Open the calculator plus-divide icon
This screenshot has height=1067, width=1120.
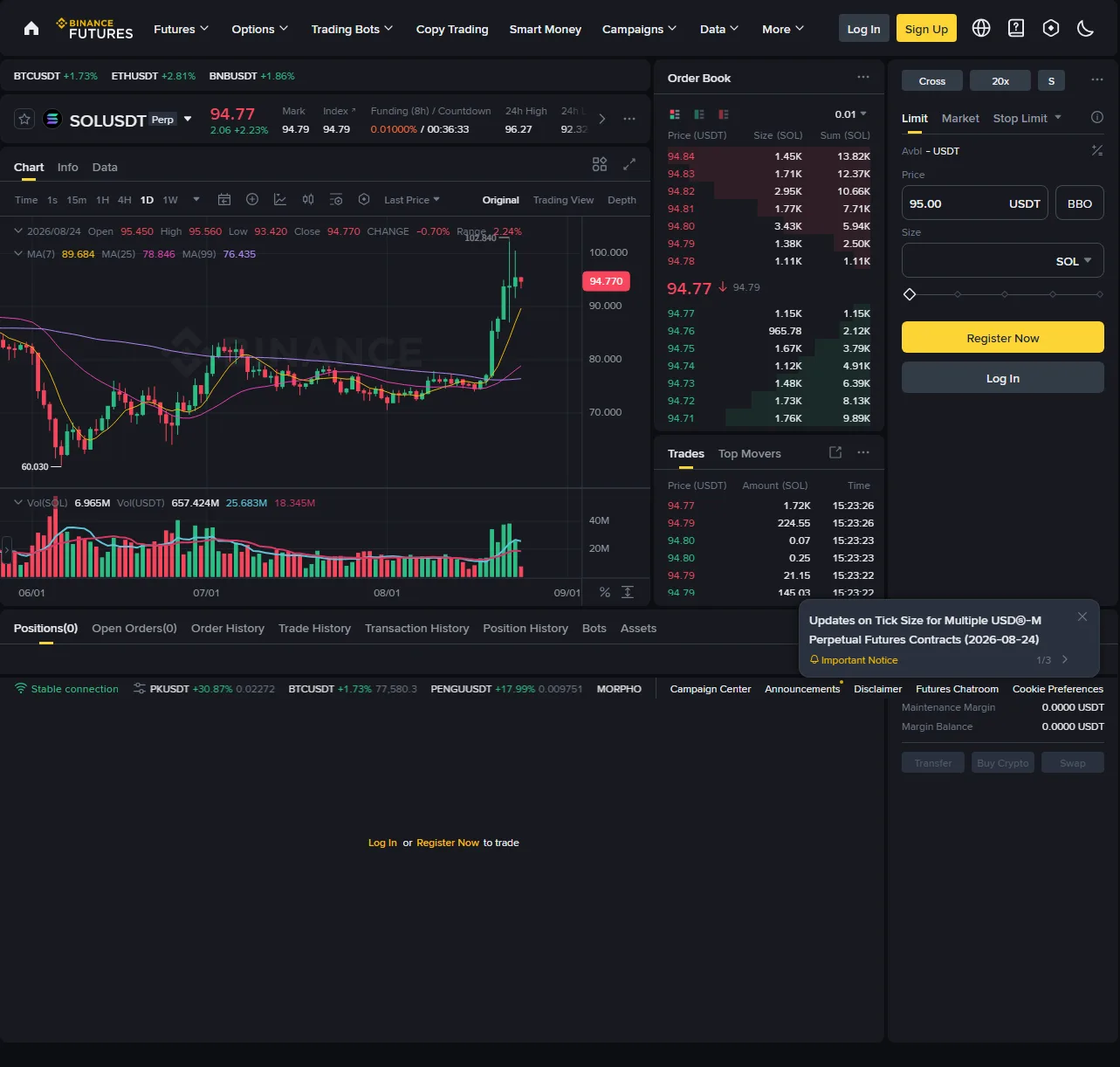click(x=1097, y=151)
